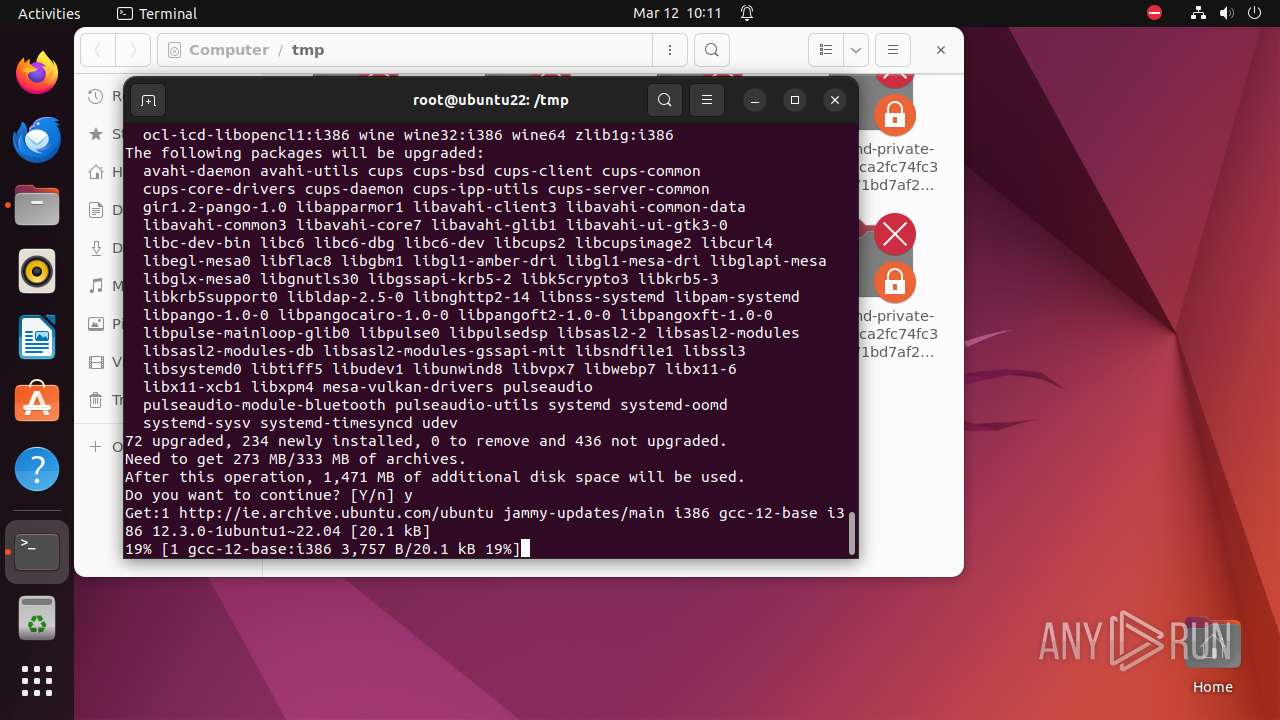Expand Files view options dropdown
The image size is (1280, 720).
coord(856,50)
